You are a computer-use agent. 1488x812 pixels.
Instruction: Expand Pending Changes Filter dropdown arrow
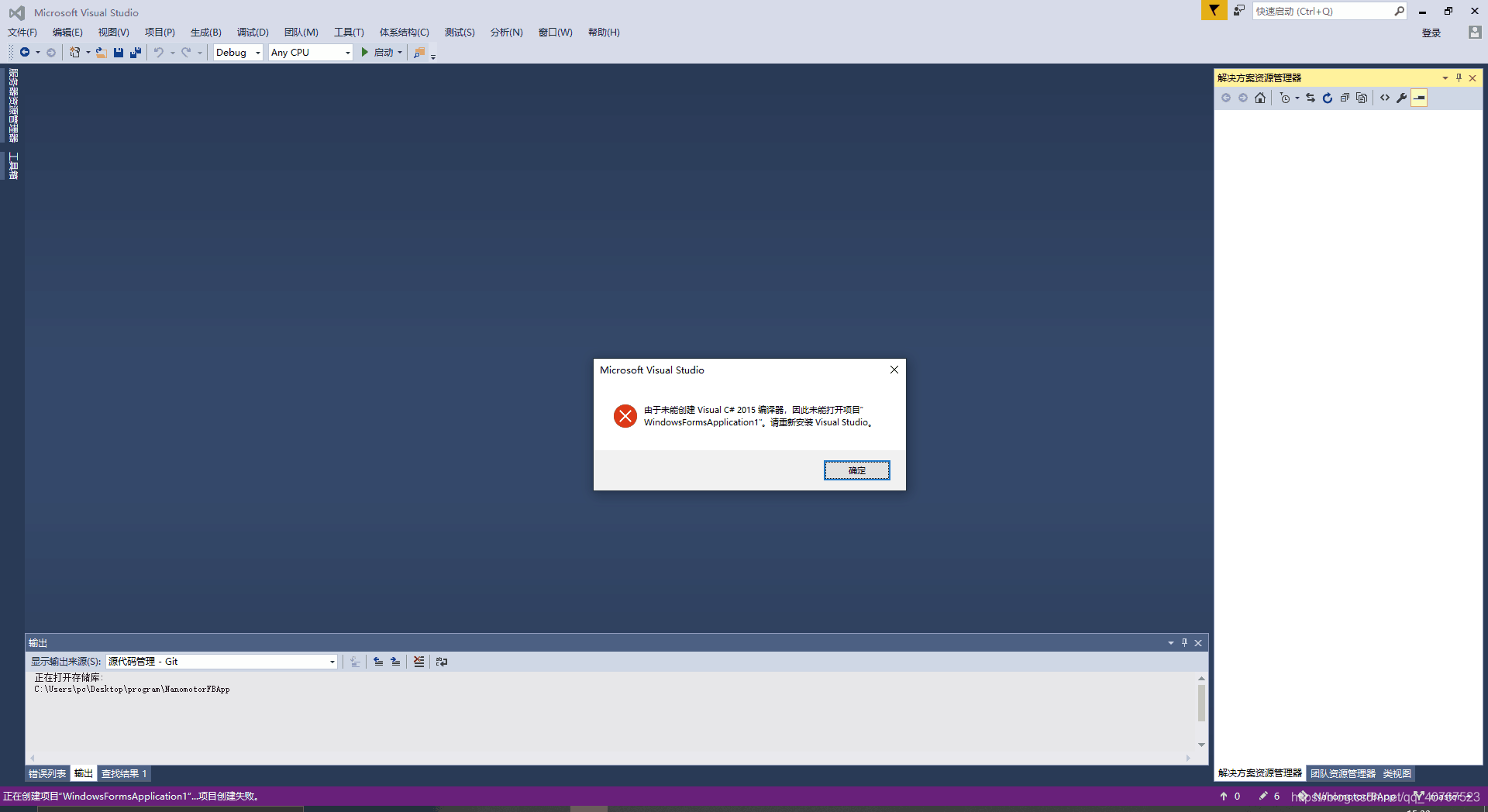pos(1297,98)
